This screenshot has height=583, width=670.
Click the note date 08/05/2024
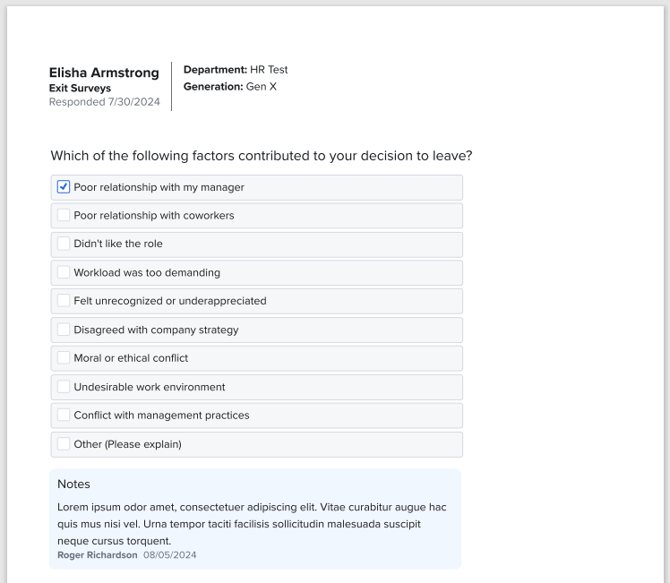(x=170, y=555)
